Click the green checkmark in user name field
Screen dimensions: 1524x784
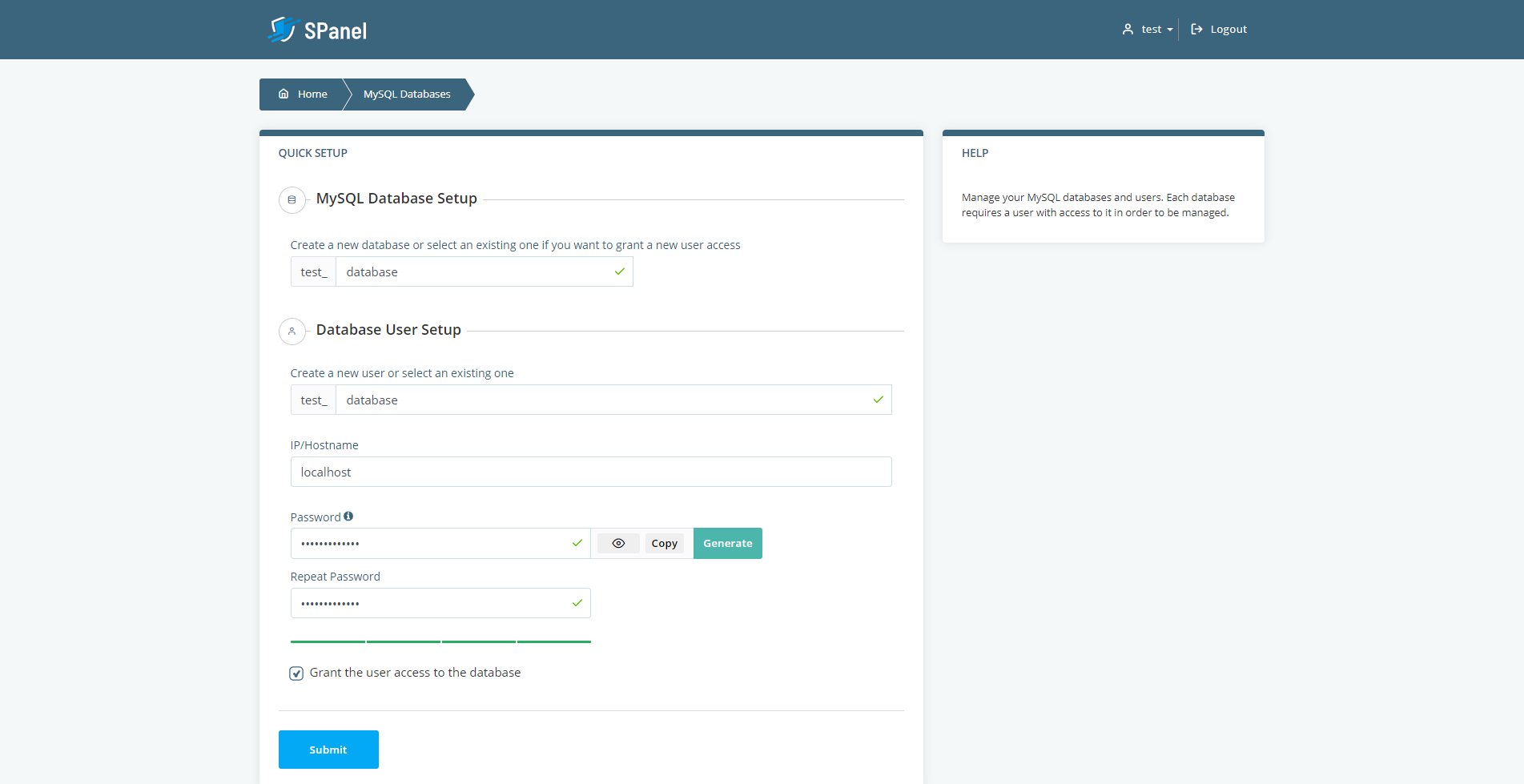point(879,400)
